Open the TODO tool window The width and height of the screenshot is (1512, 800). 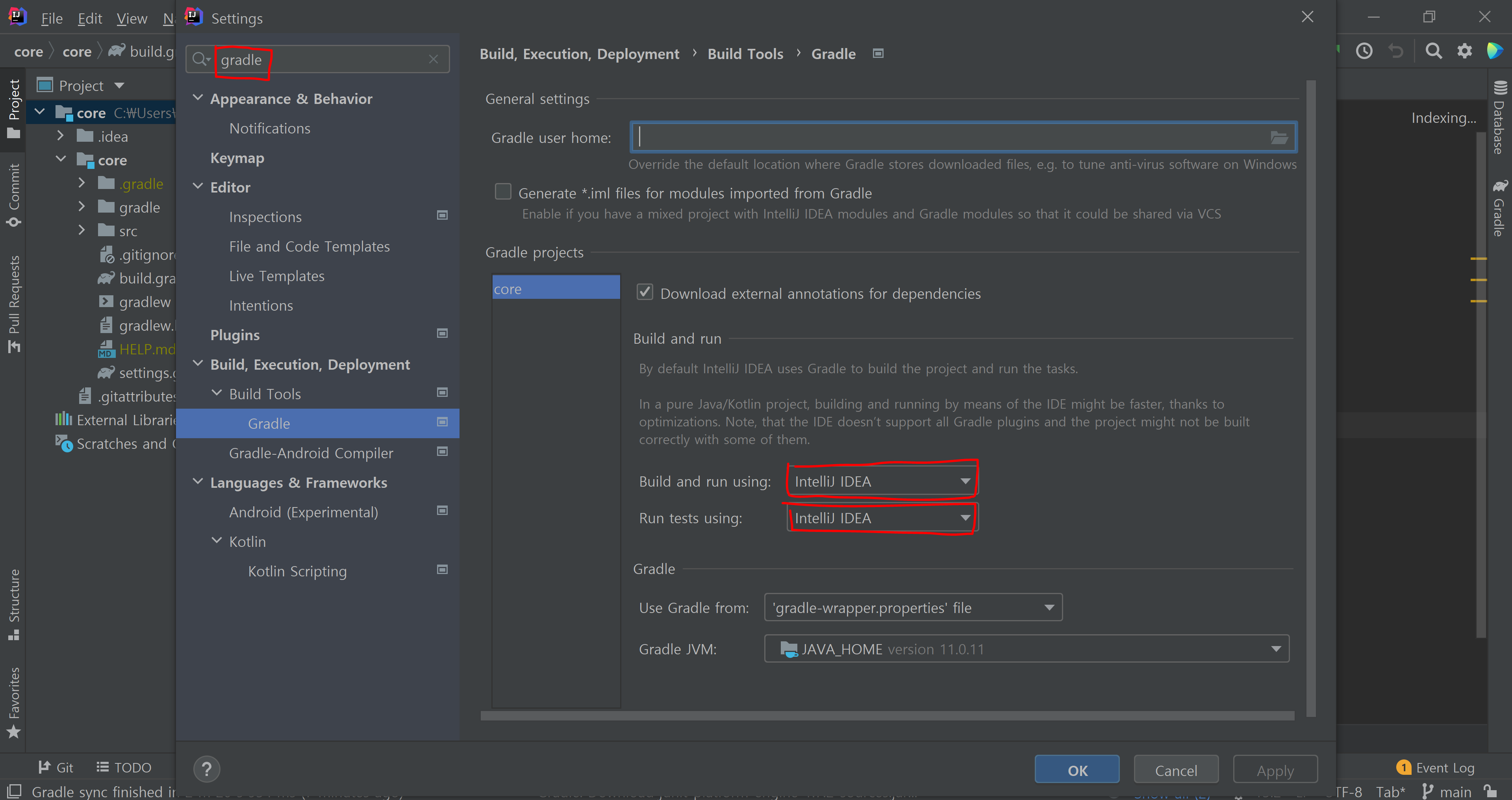(x=124, y=767)
